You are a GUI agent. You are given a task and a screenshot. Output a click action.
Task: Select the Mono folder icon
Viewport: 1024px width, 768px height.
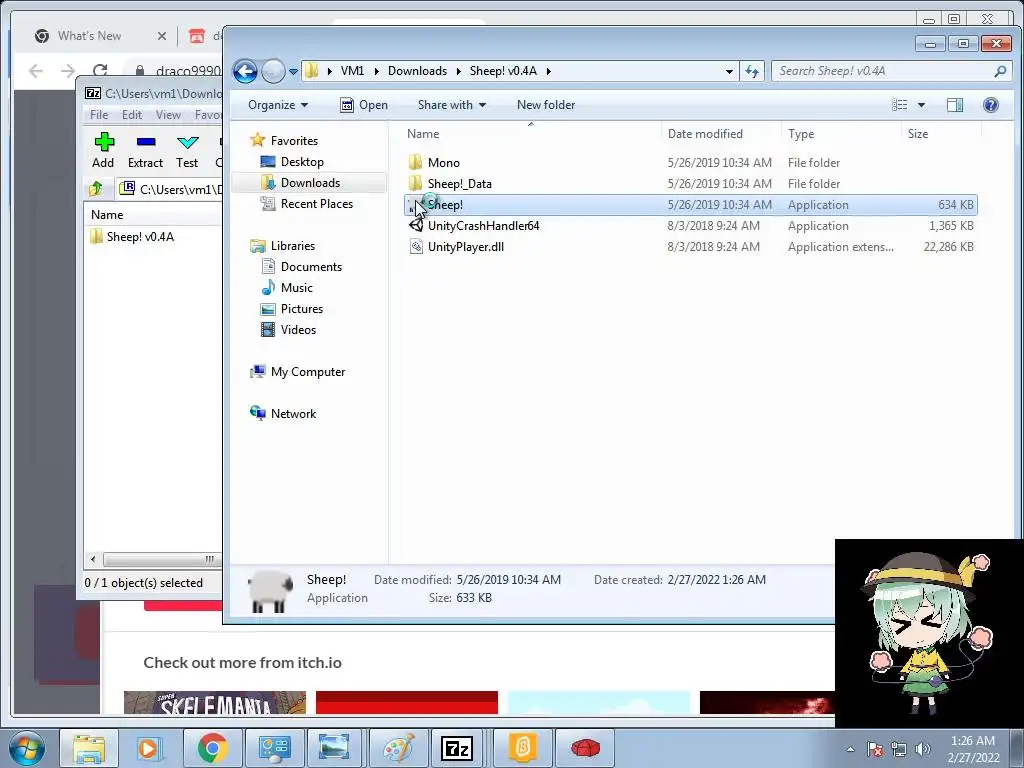click(x=415, y=163)
